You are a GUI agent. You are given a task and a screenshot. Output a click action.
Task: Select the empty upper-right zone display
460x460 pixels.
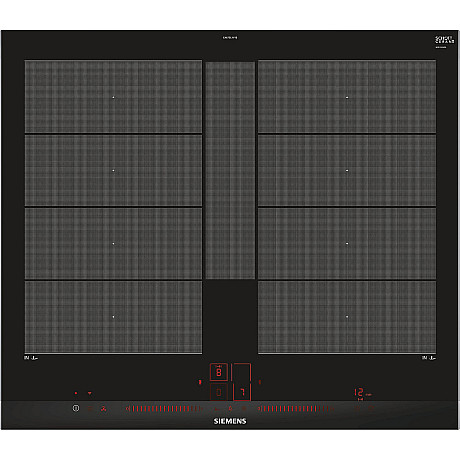pos(242,372)
